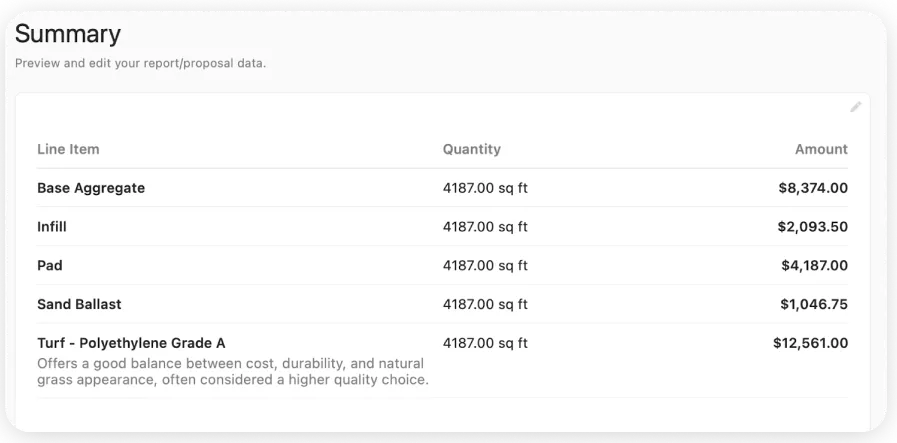
Task: Click the $12,561.00 amount
Action: pos(810,343)
